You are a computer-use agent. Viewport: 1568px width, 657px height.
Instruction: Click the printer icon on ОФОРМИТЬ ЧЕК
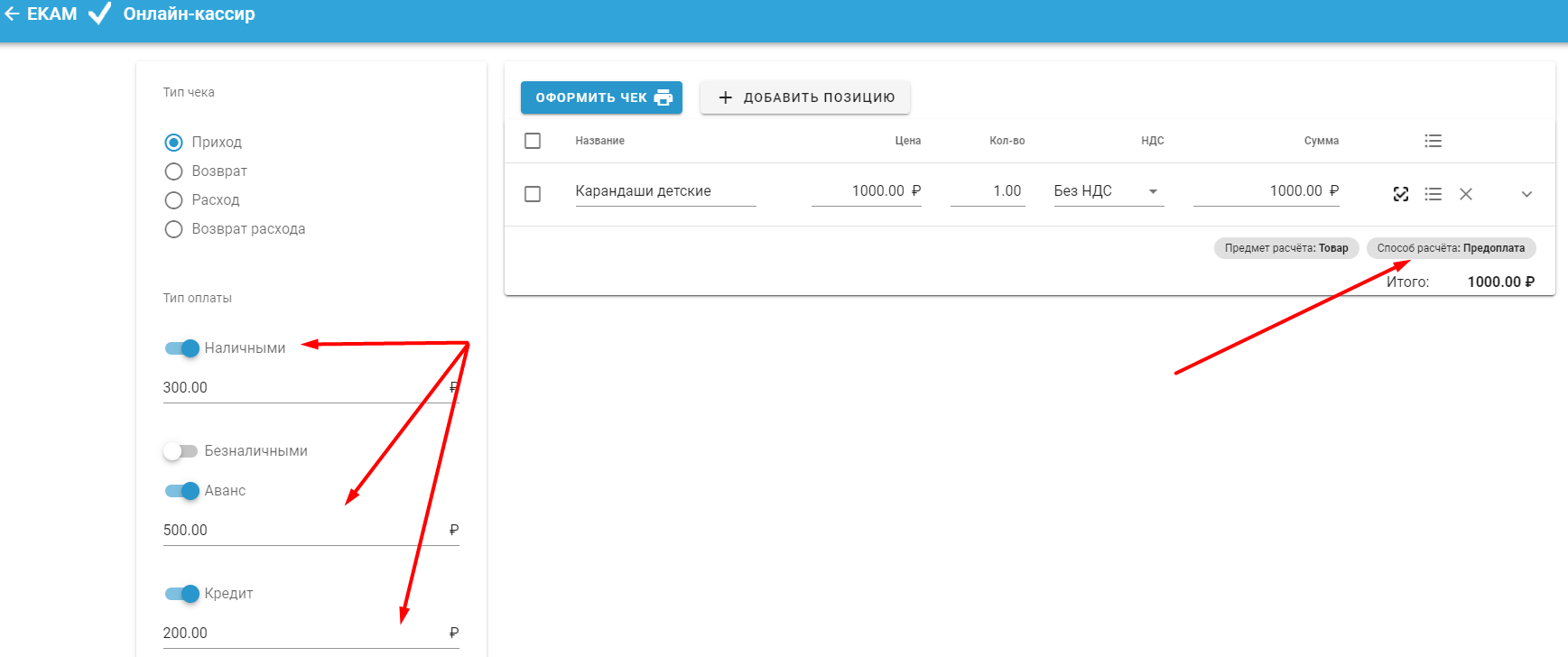pos(663,97)
